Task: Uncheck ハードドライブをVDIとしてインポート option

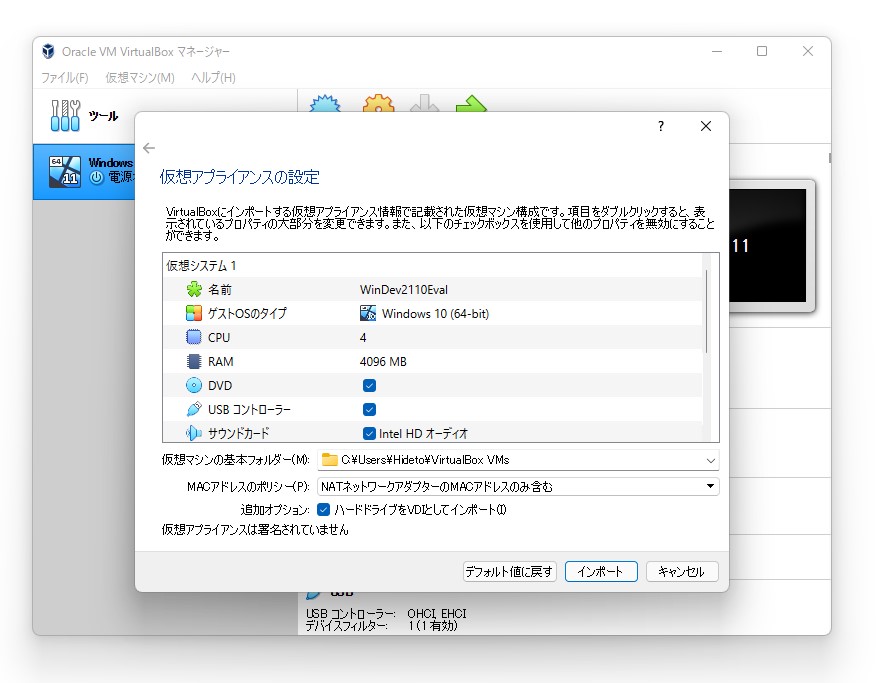Action: 322,510
